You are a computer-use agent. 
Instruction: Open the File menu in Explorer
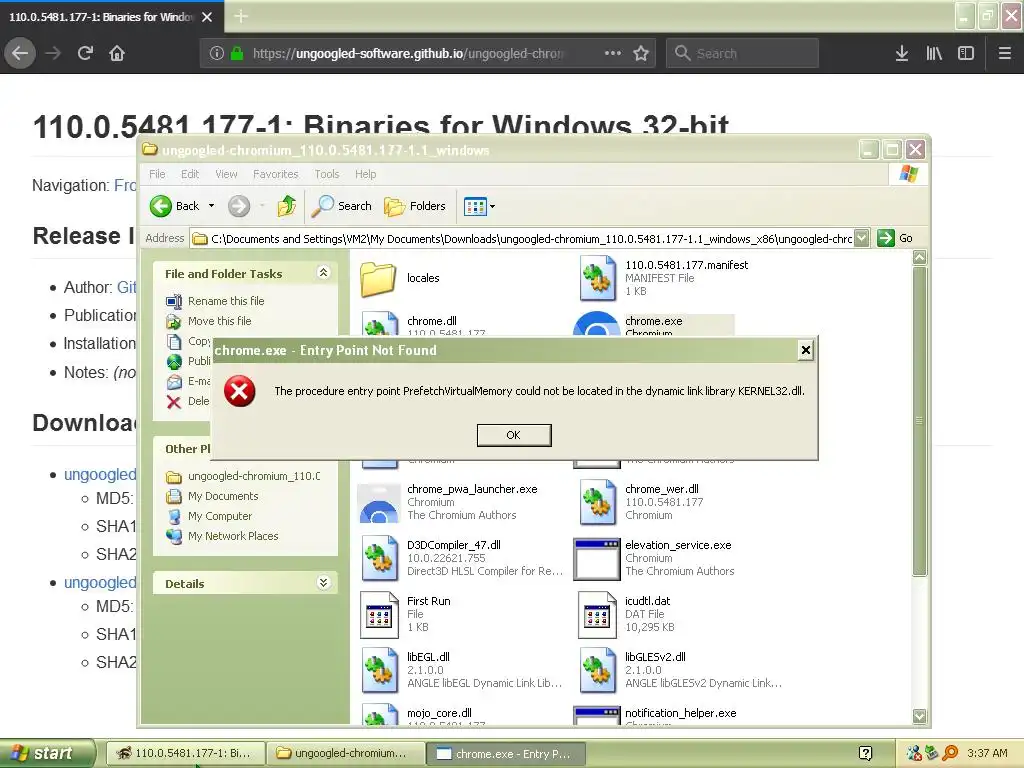(157, 174)
